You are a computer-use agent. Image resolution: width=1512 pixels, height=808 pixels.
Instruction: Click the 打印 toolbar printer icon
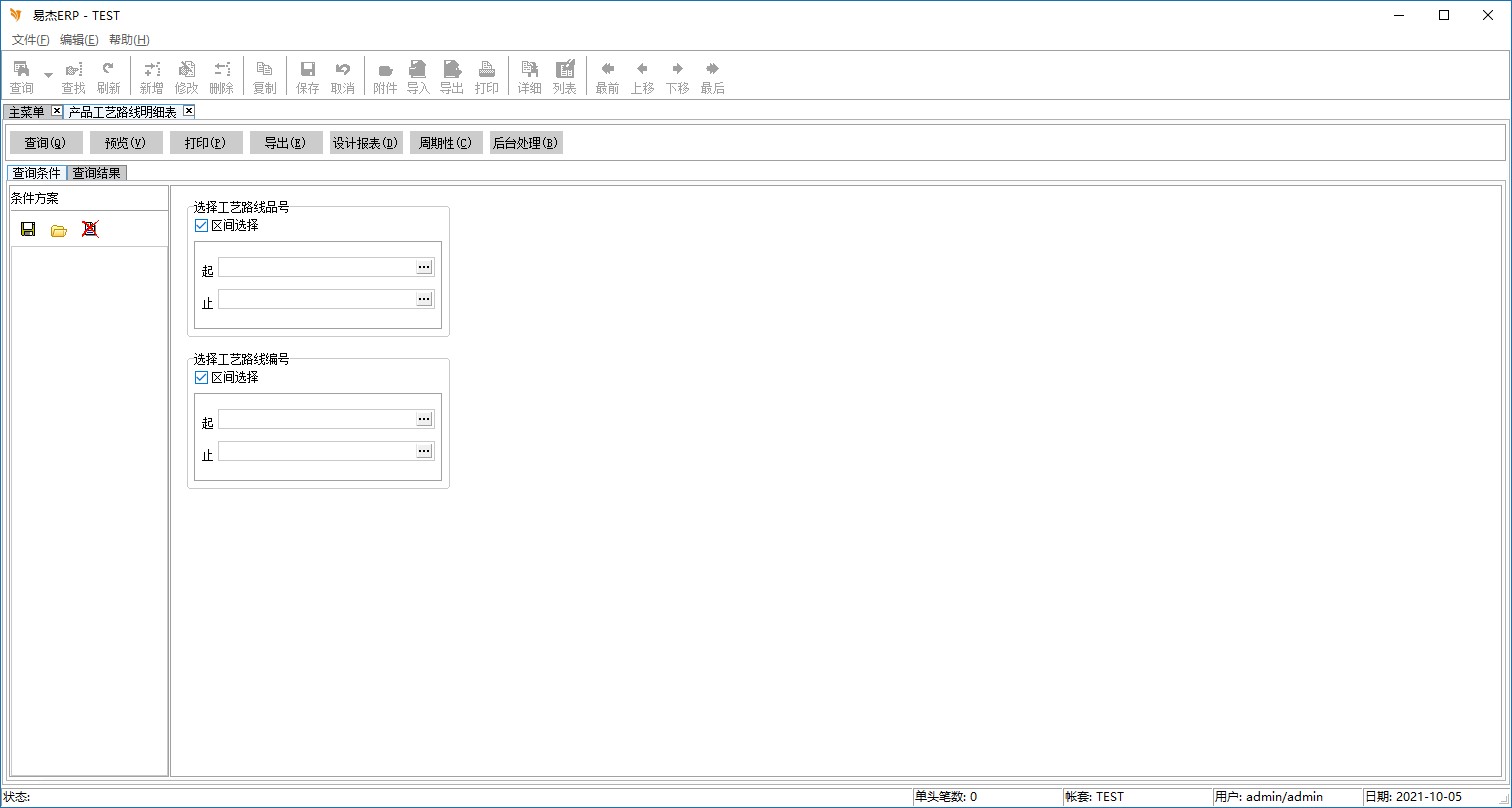pos(487,77)
